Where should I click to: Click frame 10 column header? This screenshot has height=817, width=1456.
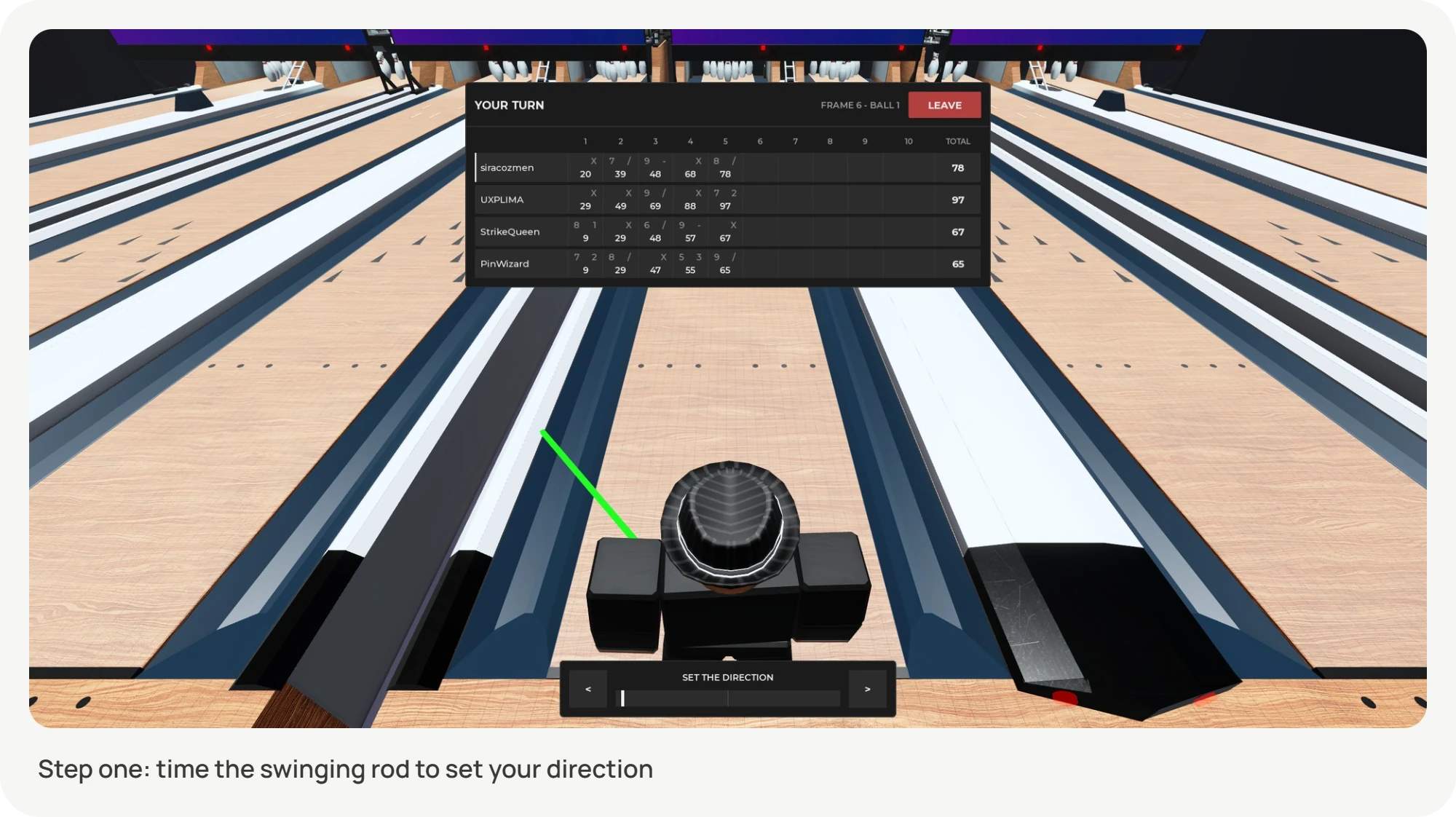pos(908,141)
